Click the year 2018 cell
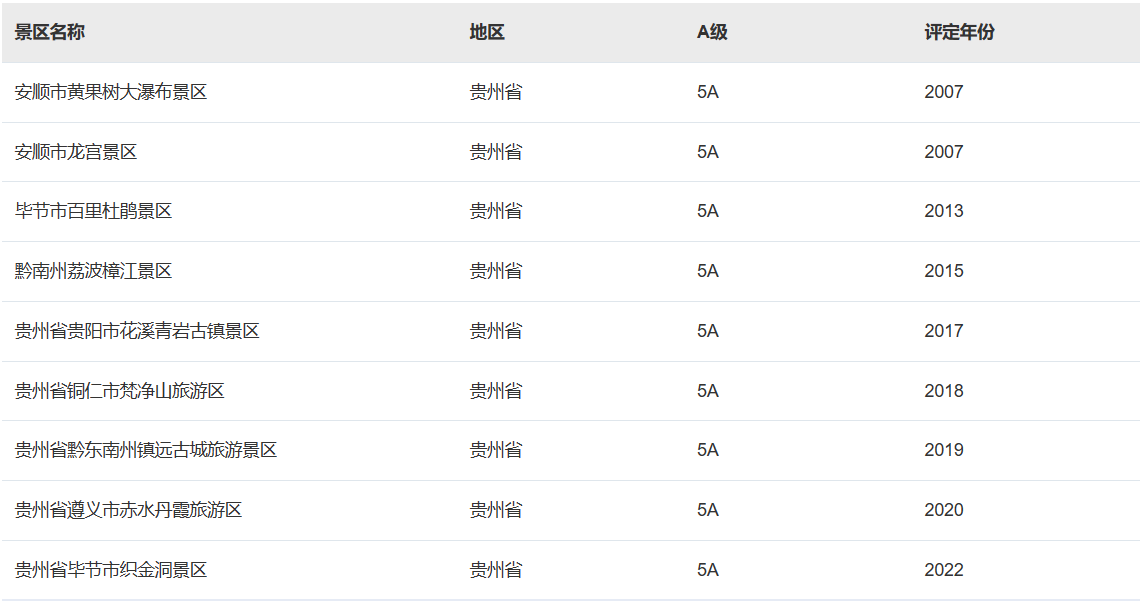 click(944, 390)
